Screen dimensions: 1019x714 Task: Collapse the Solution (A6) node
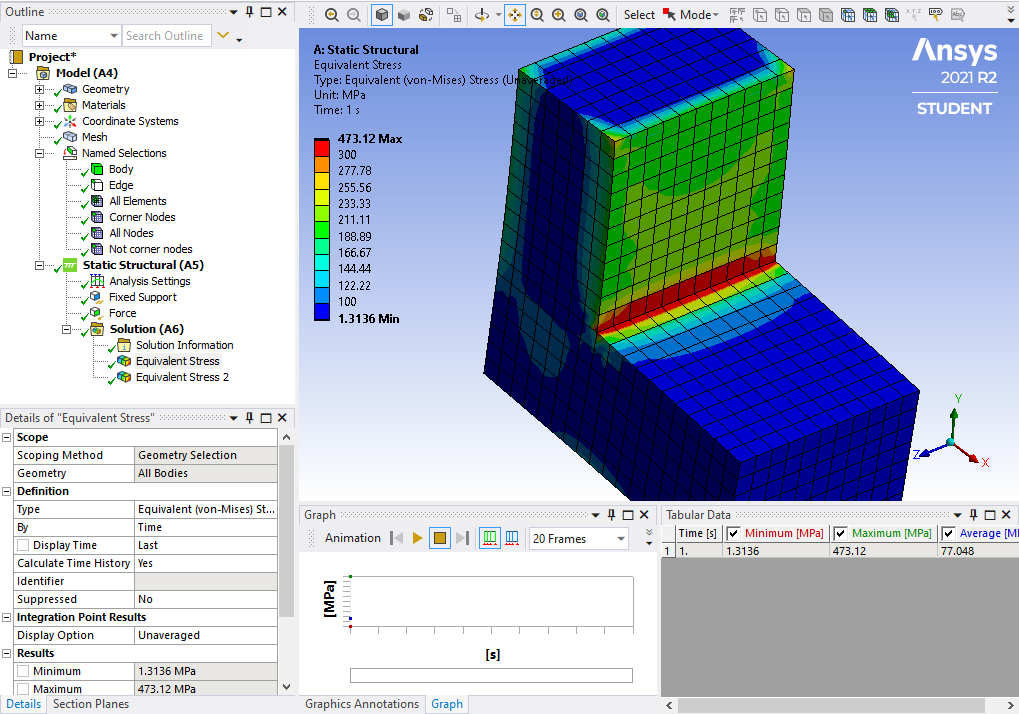[x=66, y=329]
